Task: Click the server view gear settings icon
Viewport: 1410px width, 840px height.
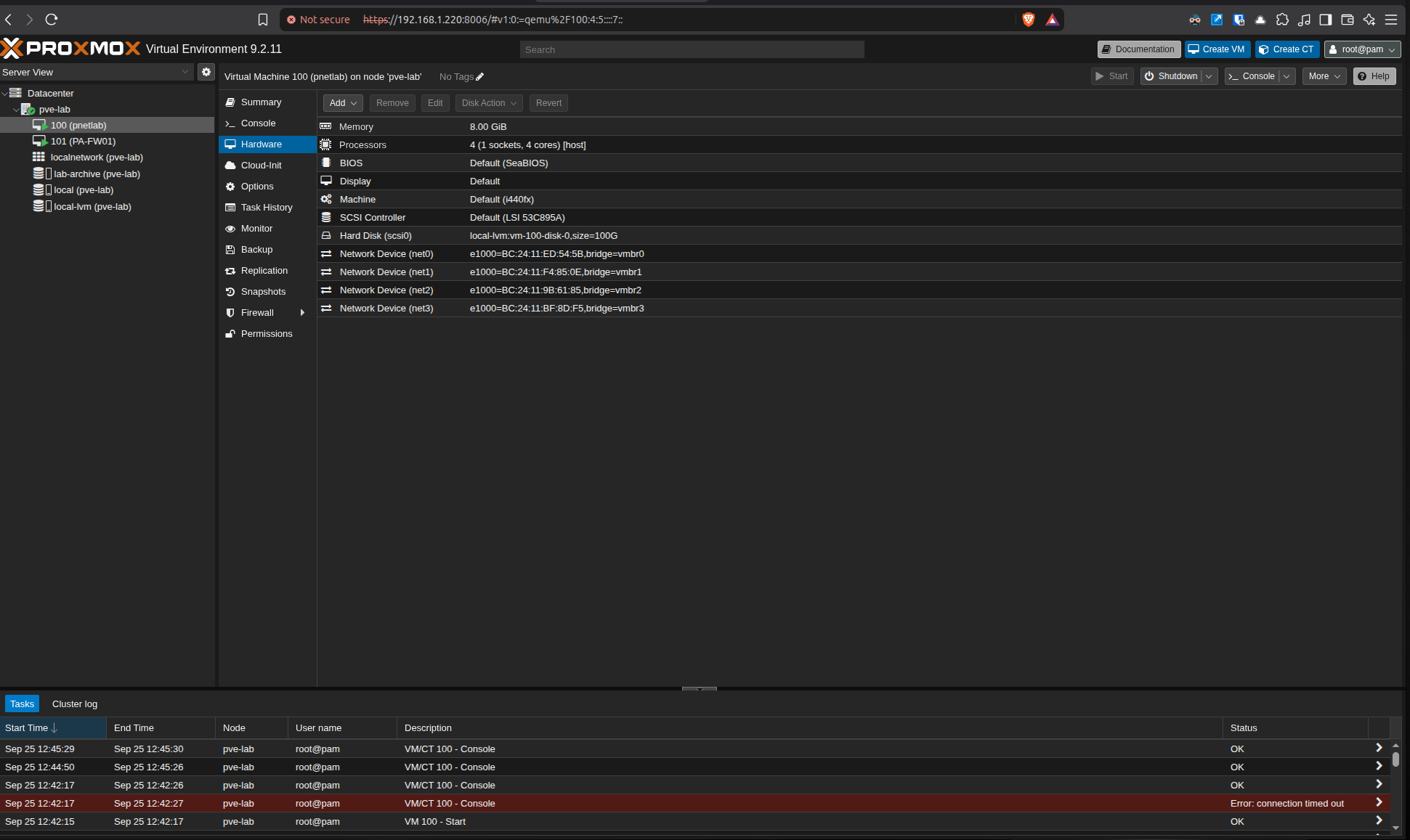Action: (x=206, y=72)
